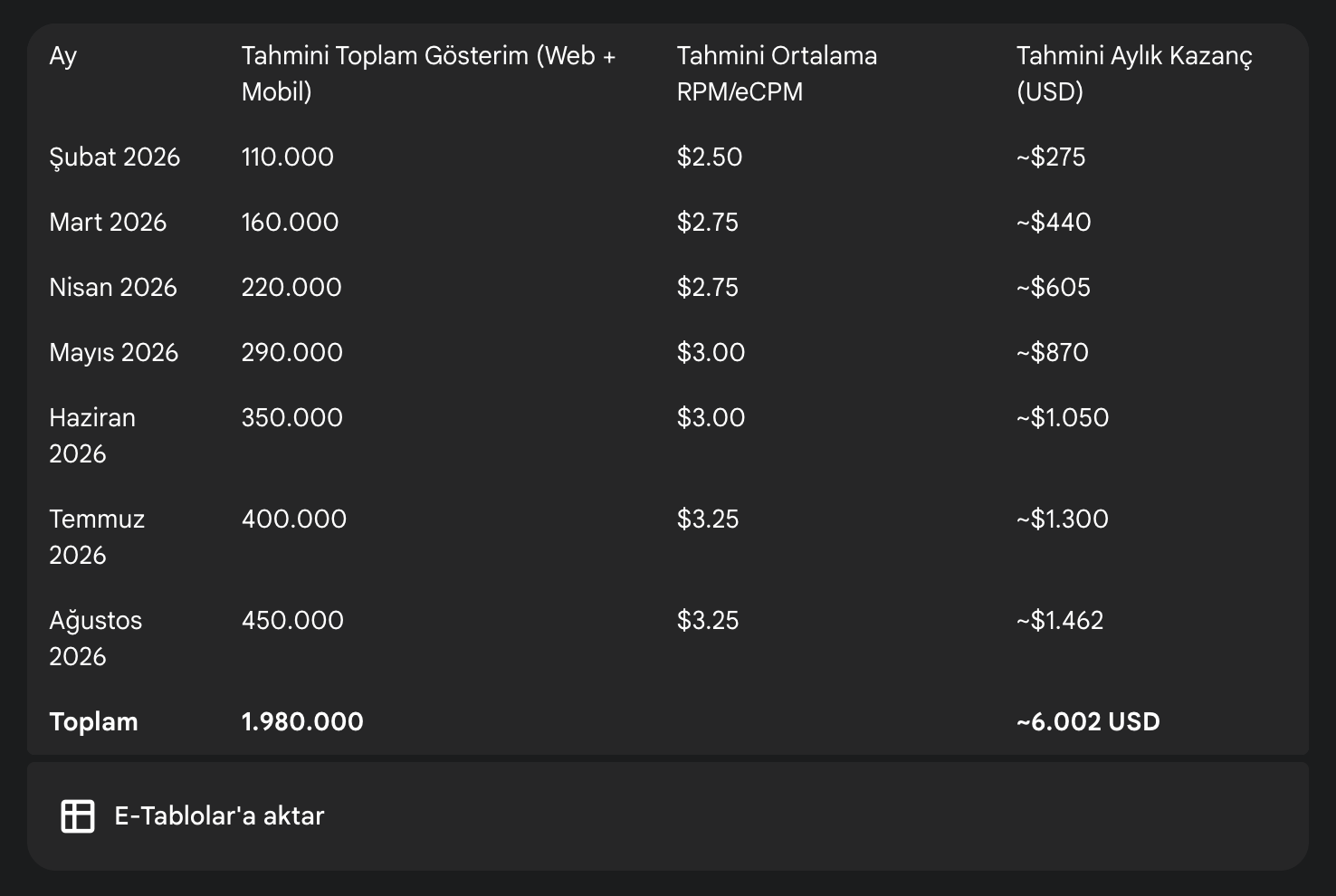Select the Şubat 2026 row label
Viewport: 1336px width, 896px height.
[x=115, y=157]
